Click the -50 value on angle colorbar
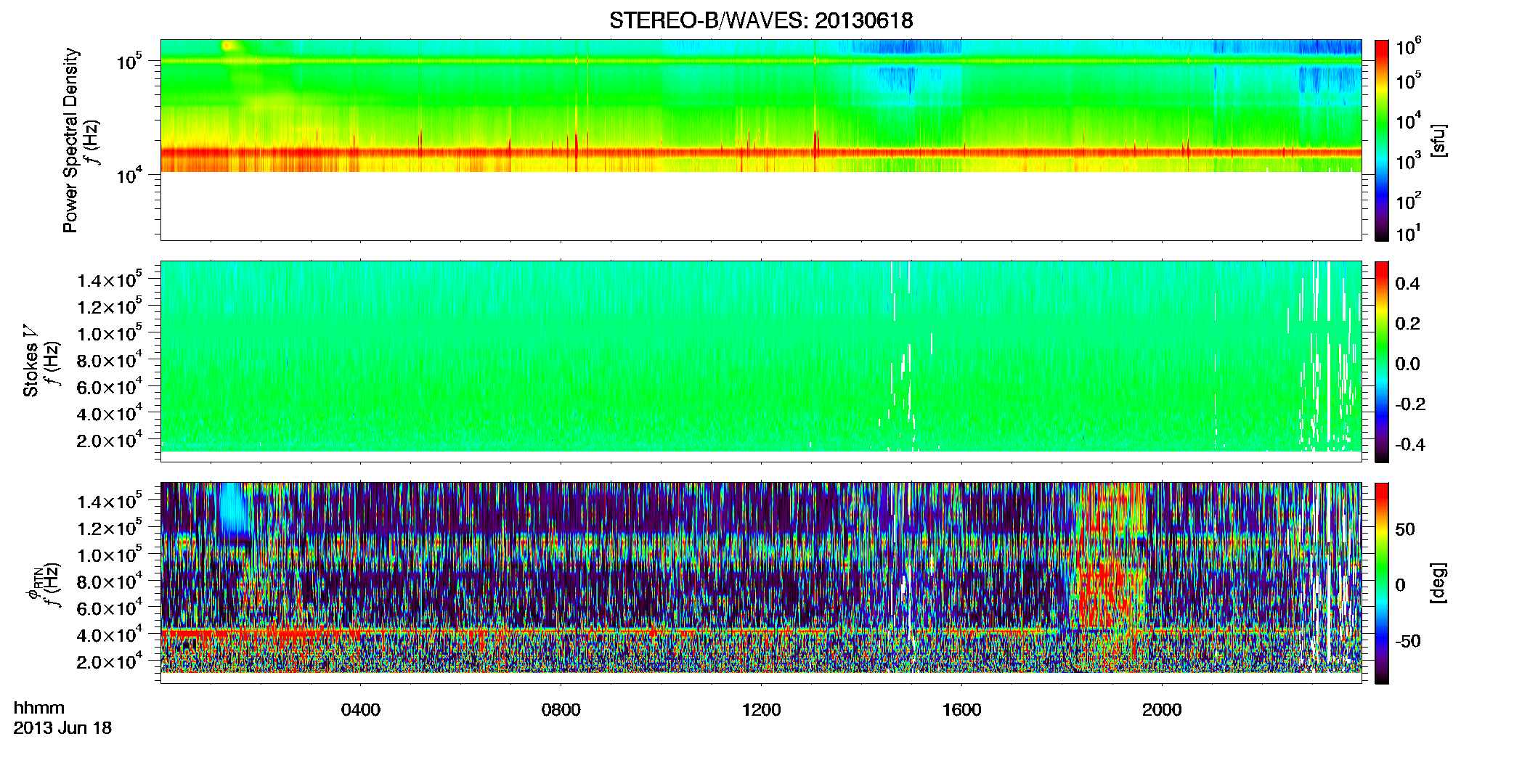This screenshot has height=784, width=1522. point(1408,641)
